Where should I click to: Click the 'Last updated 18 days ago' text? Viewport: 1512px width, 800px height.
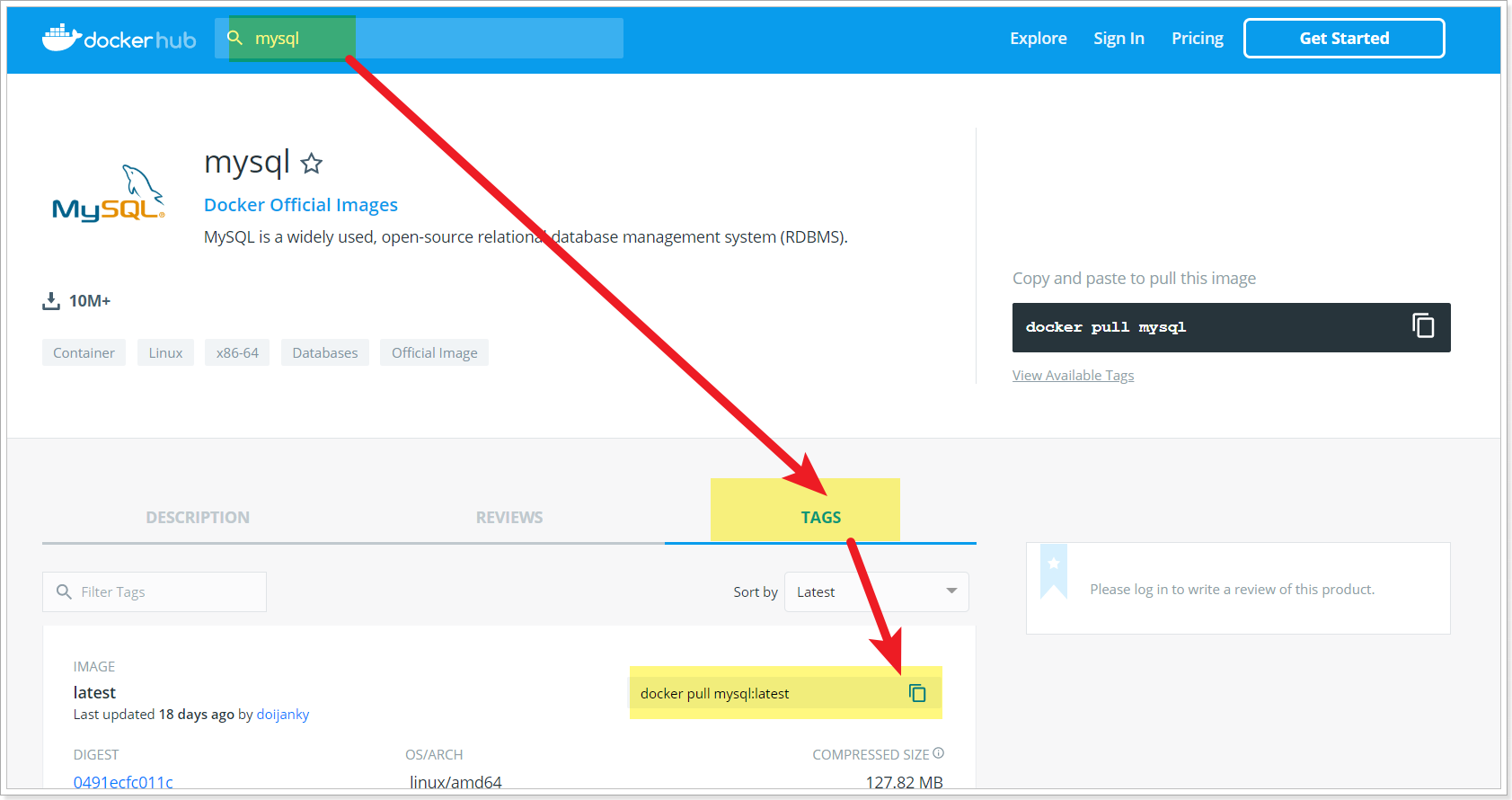(154, 715)
